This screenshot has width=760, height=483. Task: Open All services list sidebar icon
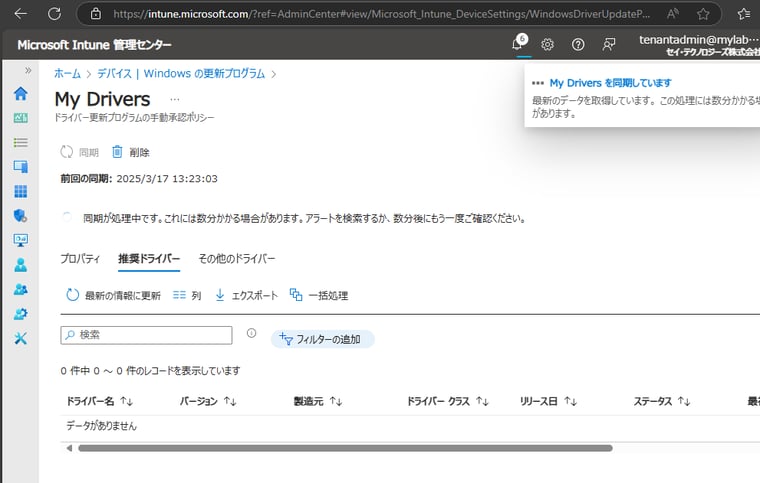20,142
